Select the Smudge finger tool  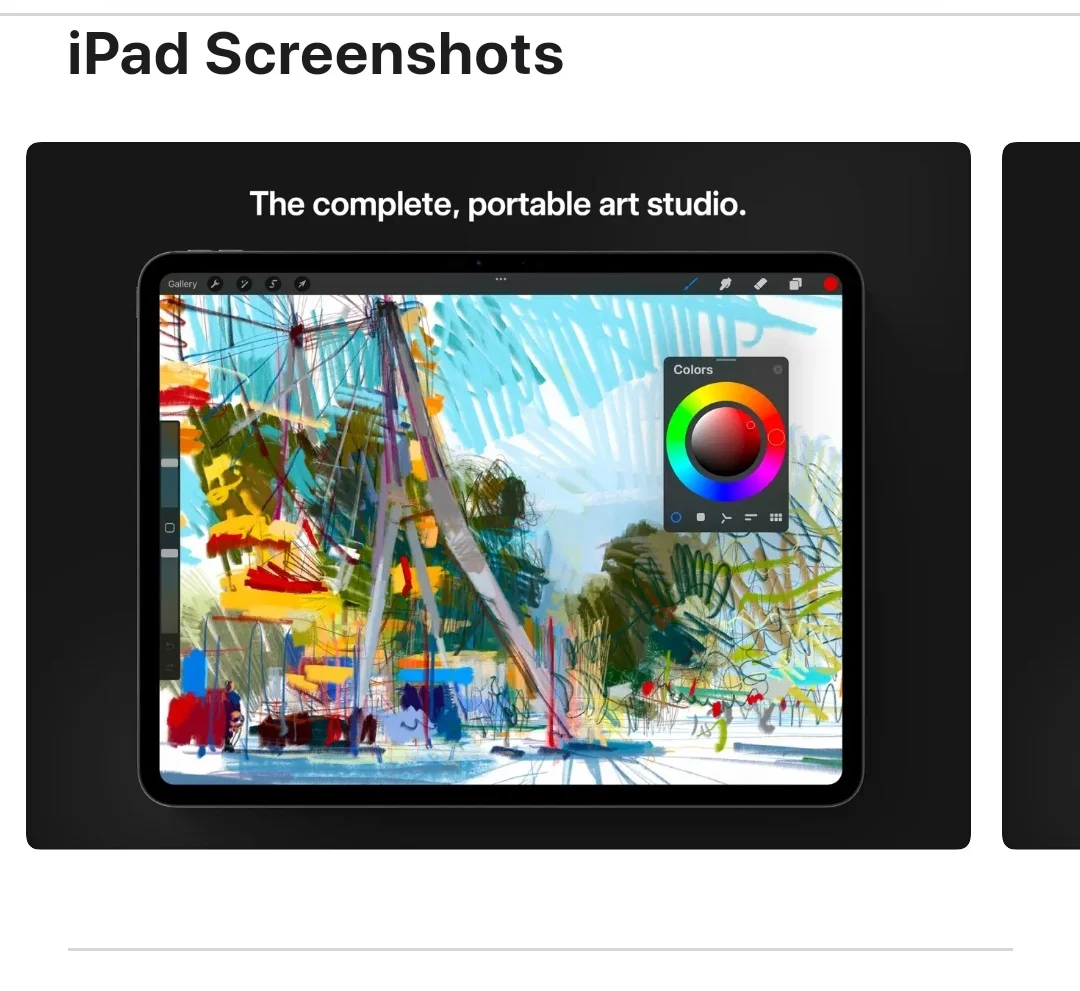pyautogui.click(x=725, y=284)
